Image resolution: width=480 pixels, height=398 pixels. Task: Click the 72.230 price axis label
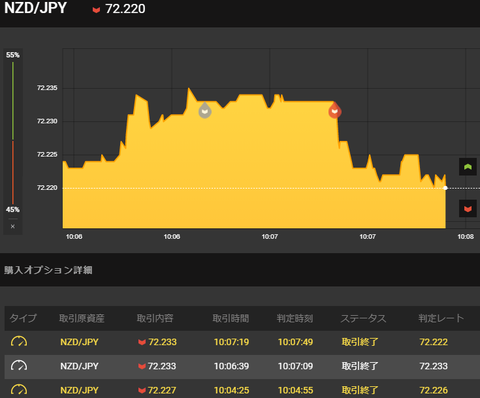pyautogui.click(x=47, y=121)
